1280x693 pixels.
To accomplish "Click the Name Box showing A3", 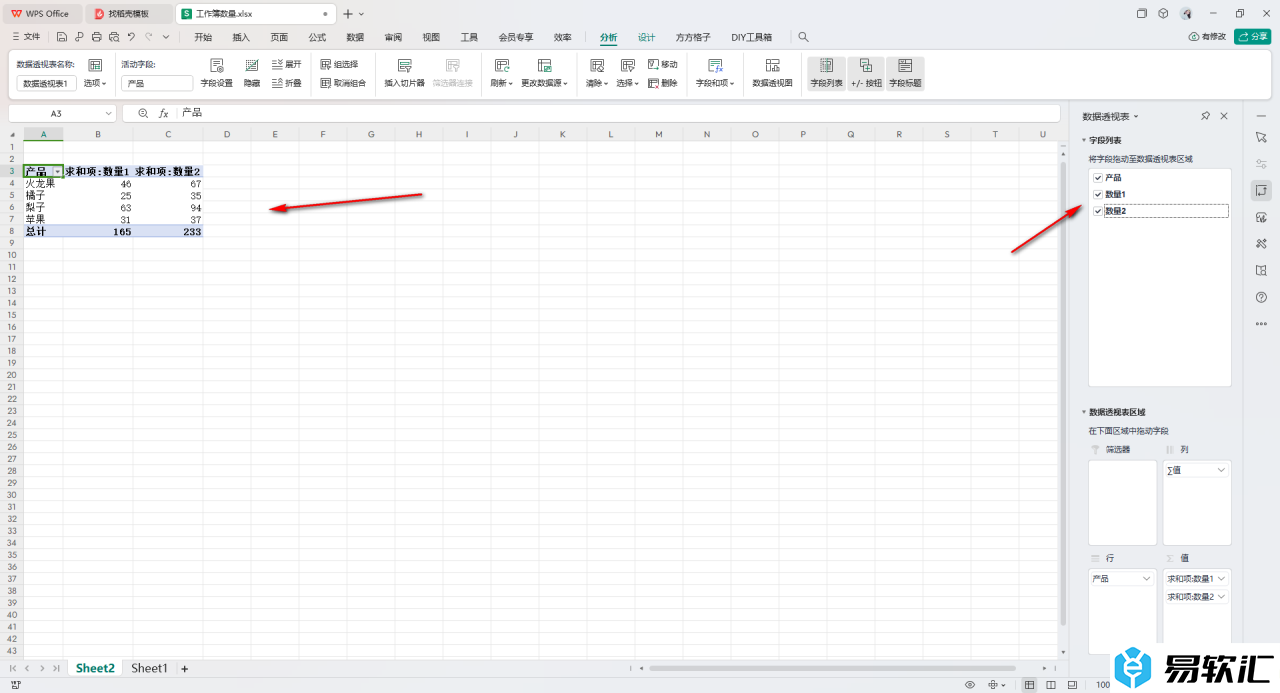I will (x=62, y=114).
